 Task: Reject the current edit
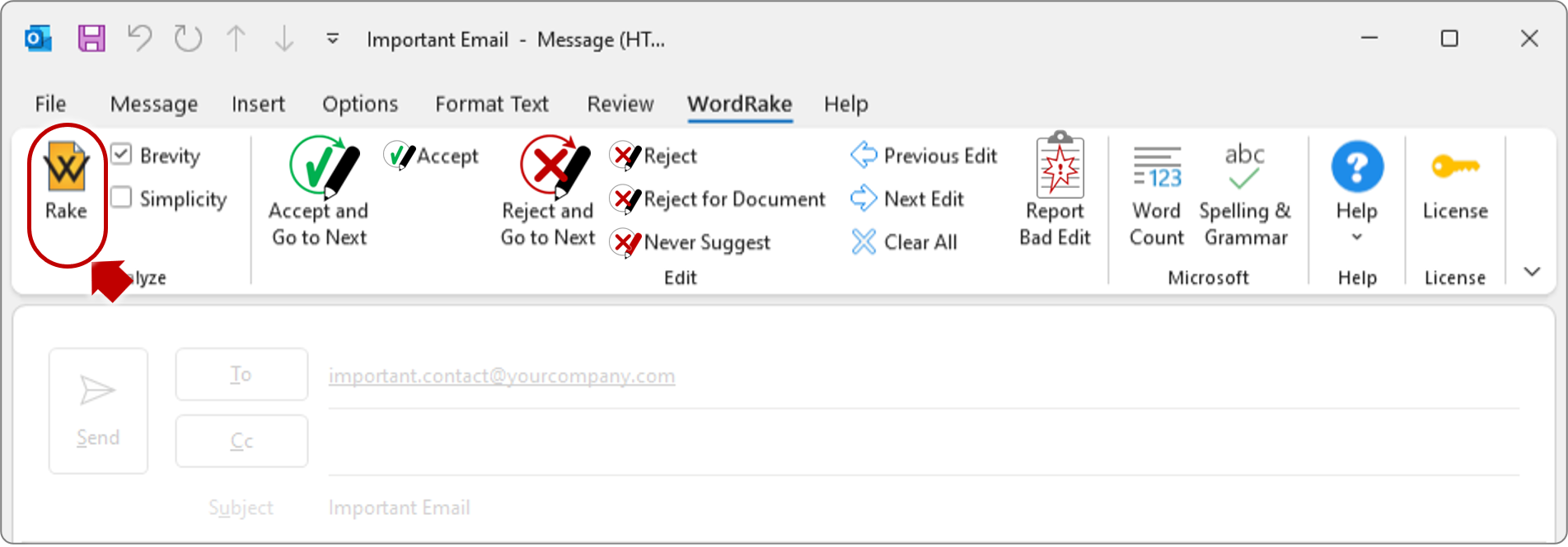pos(654,155)
